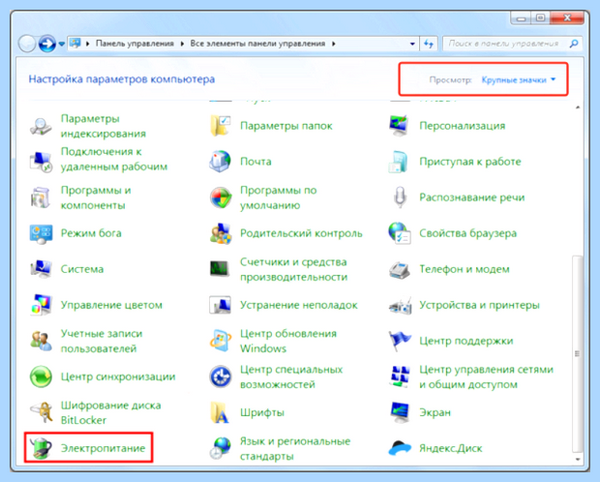Click the Программы по умолчанию icon
Viewport: 600px width, 482px height.
coord(220,198)
